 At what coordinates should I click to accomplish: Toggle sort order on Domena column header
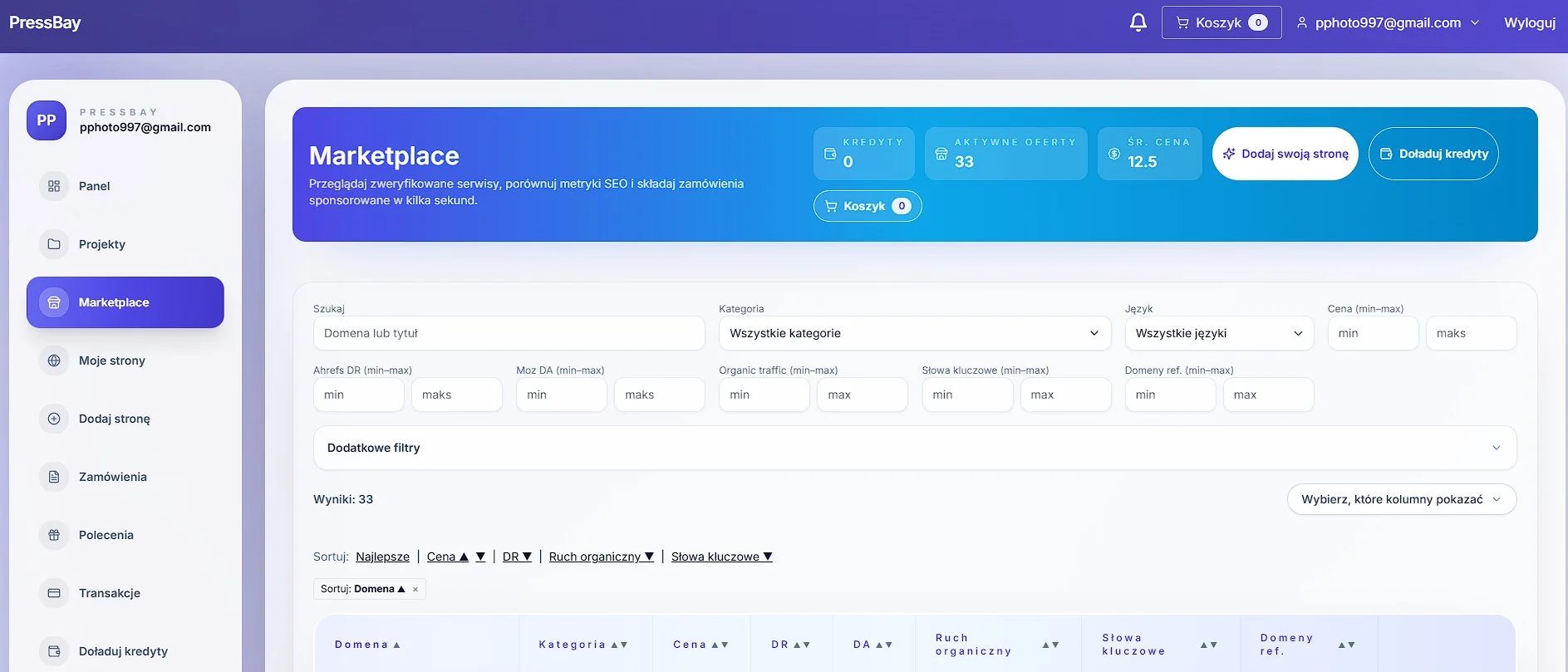367,645
